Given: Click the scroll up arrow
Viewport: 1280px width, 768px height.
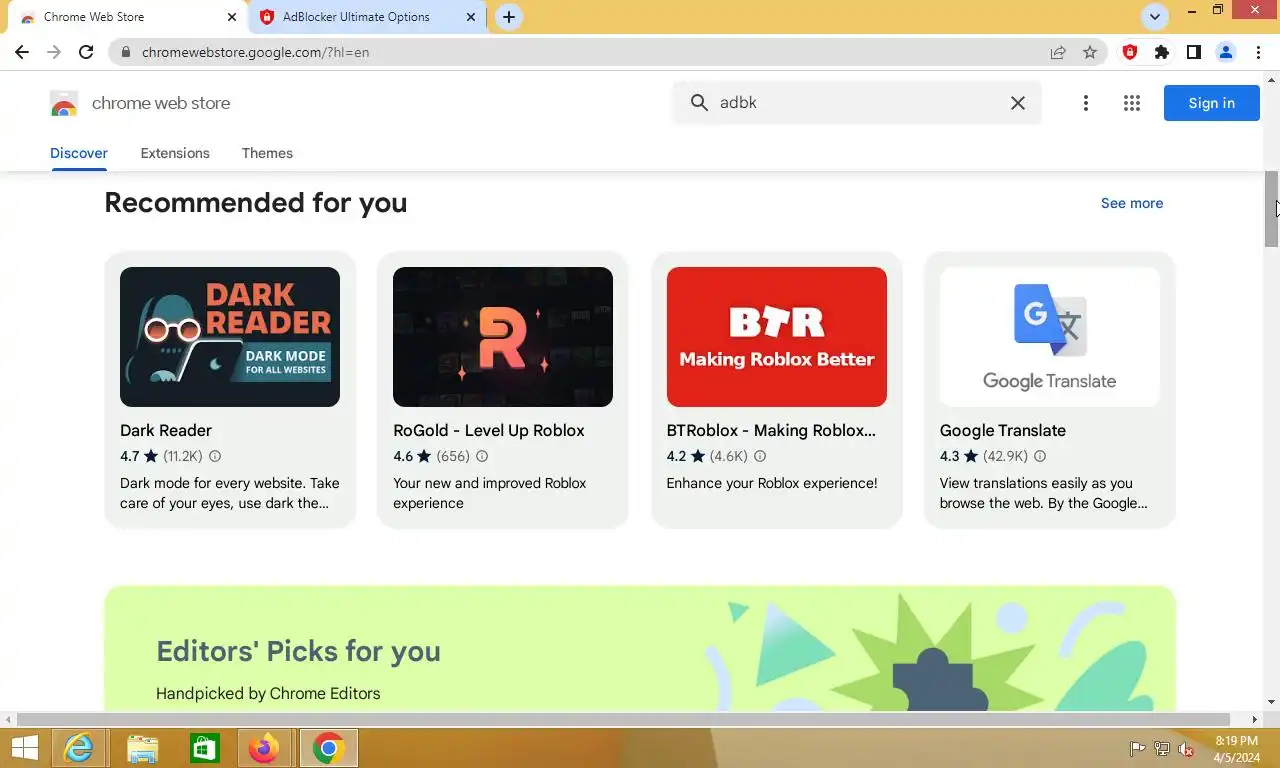Looking at the screenshot, I should [1272, 78].
